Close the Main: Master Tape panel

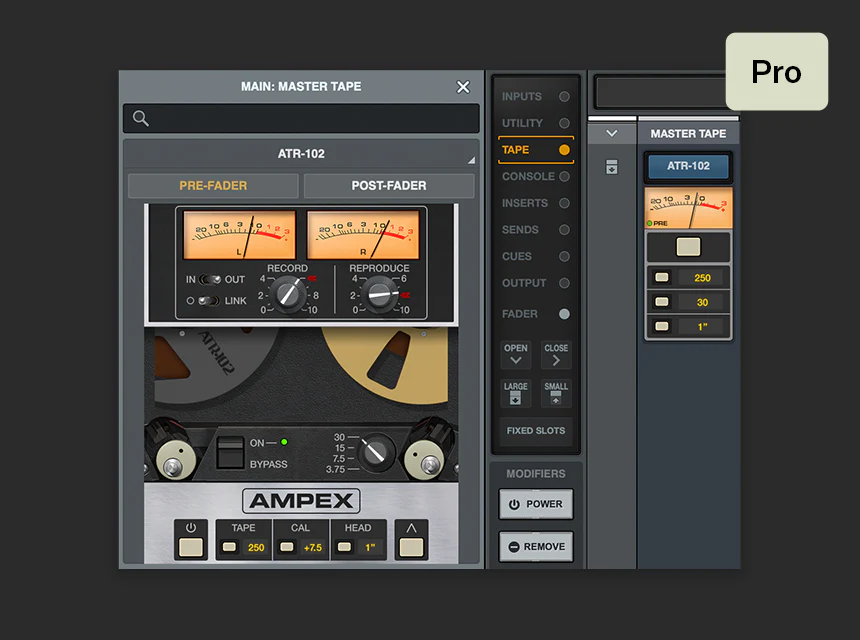tap(463, 87)
